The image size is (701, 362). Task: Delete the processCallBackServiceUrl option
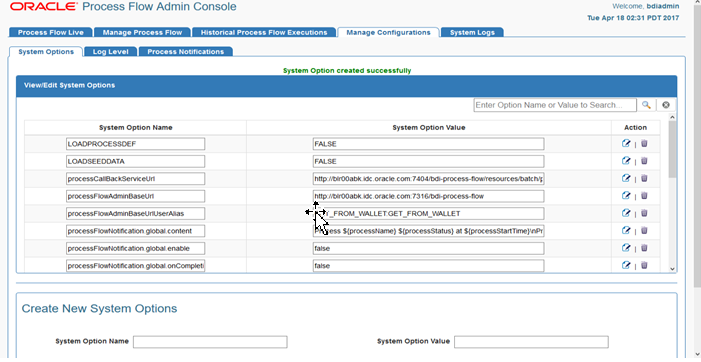pyautogui.click(x=644, y=178)
